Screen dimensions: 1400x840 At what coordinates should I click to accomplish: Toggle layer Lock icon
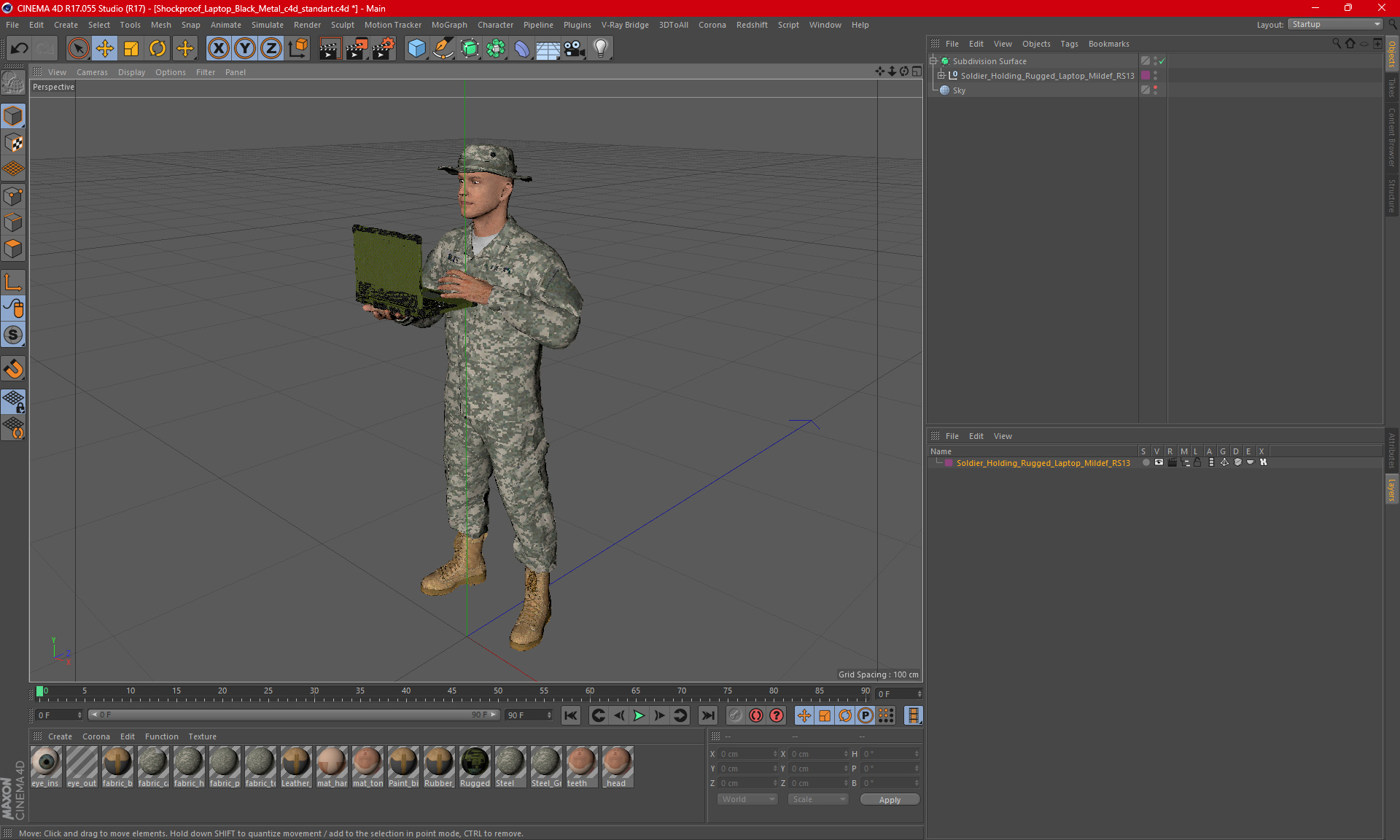1197,462
